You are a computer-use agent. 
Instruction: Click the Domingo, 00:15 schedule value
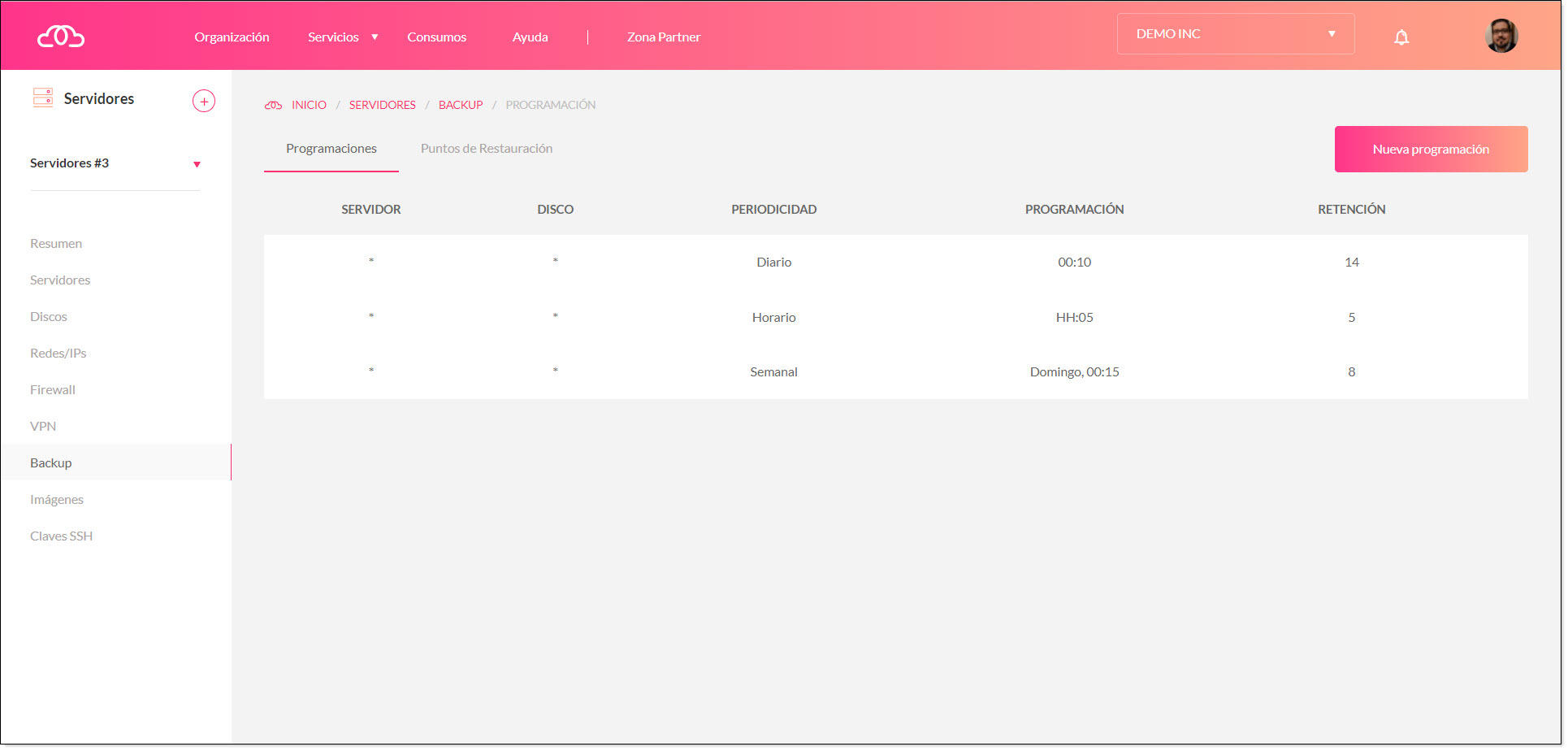[1075, 372]
